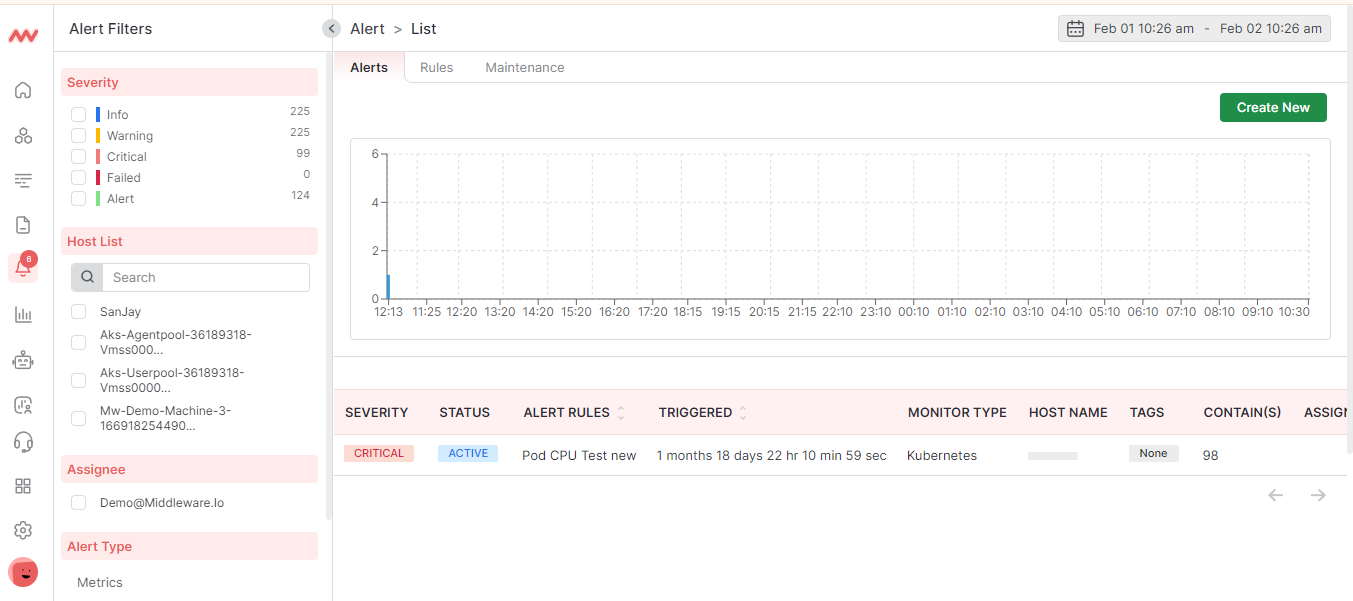1353x601 pixels.
Task: Open the Settings gear in the sidebar
Action: pos(23,530)
